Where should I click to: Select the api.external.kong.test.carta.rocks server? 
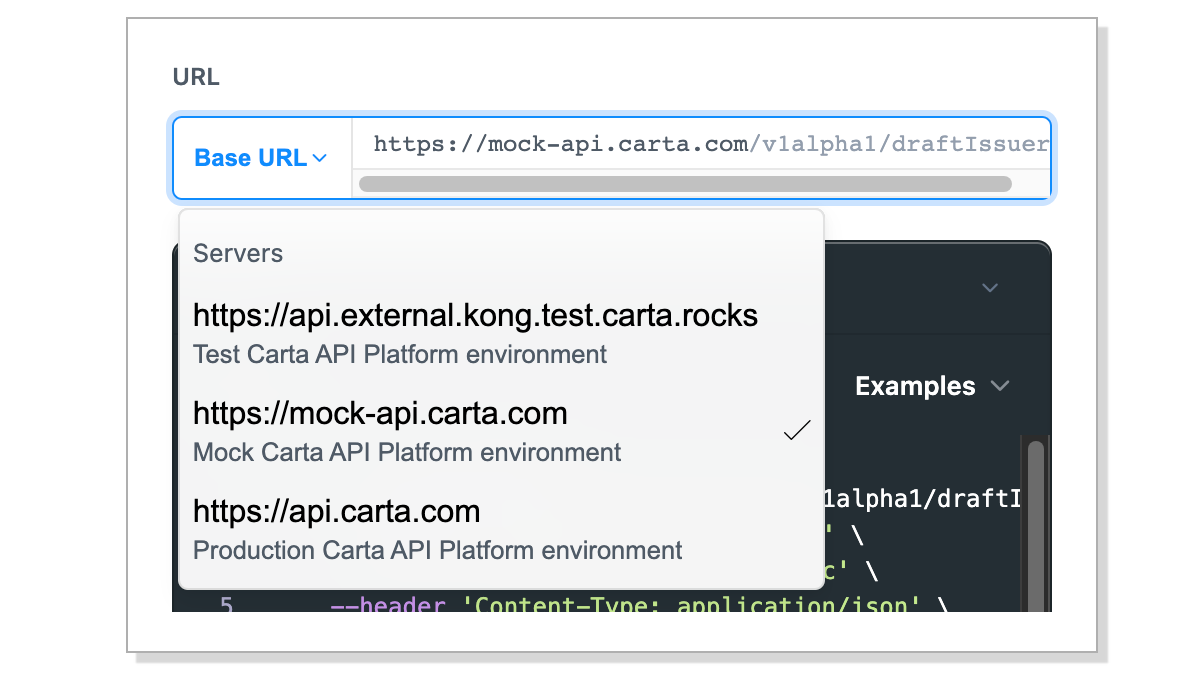point(500,332)
